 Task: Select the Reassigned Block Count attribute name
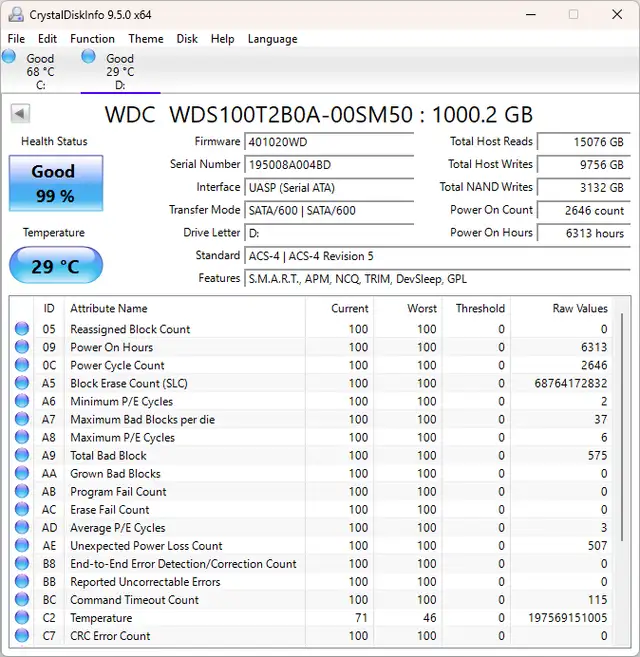130,329
